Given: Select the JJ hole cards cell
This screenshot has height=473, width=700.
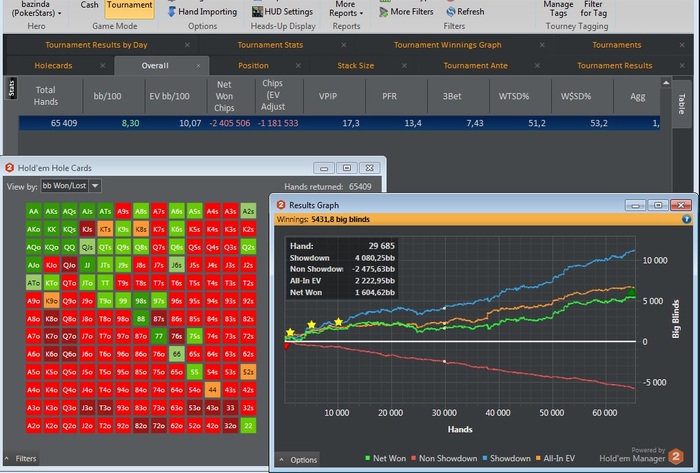Looking at the screenshot, I should (x=87, y=265).
